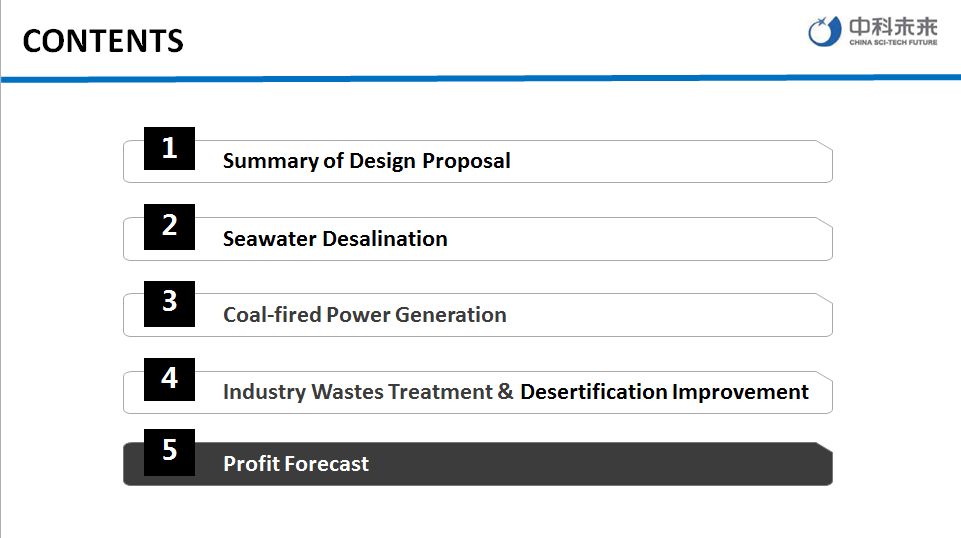The image size is (961, 538).
Task: Open the Coal-fired Power Generation entry
Action: pos(364,315)
